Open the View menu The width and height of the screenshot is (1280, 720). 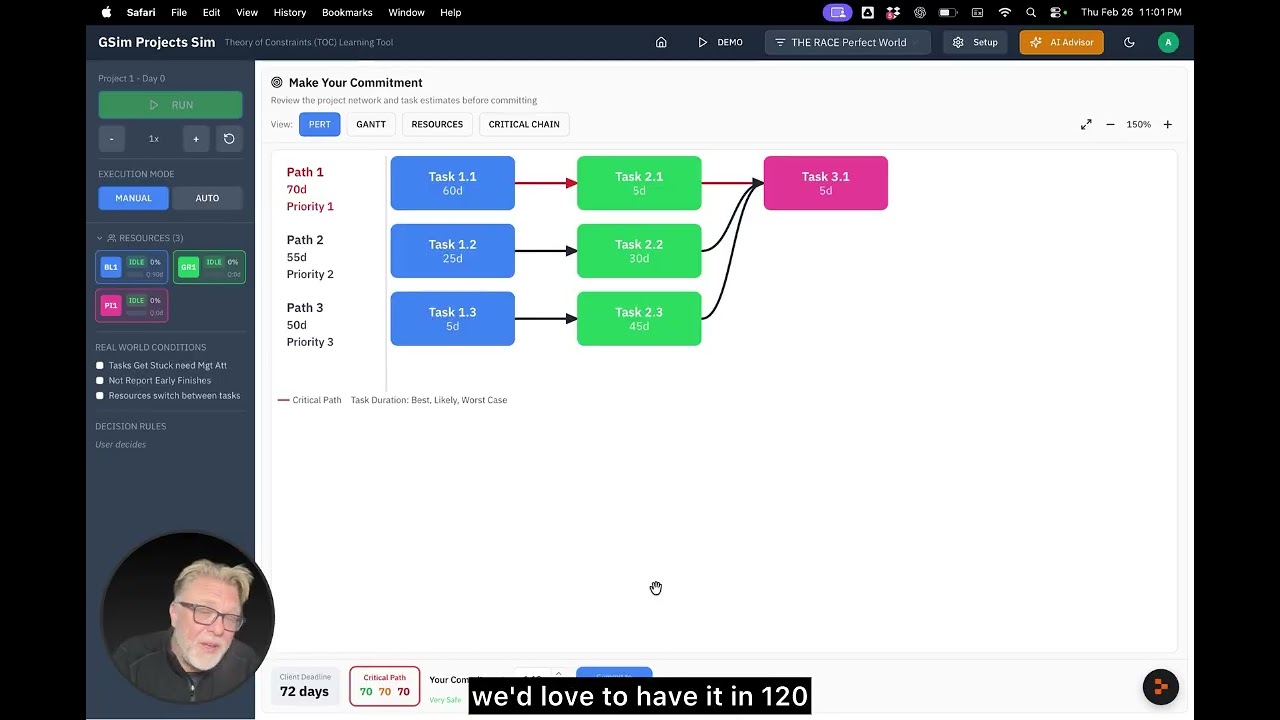[247, 12]
